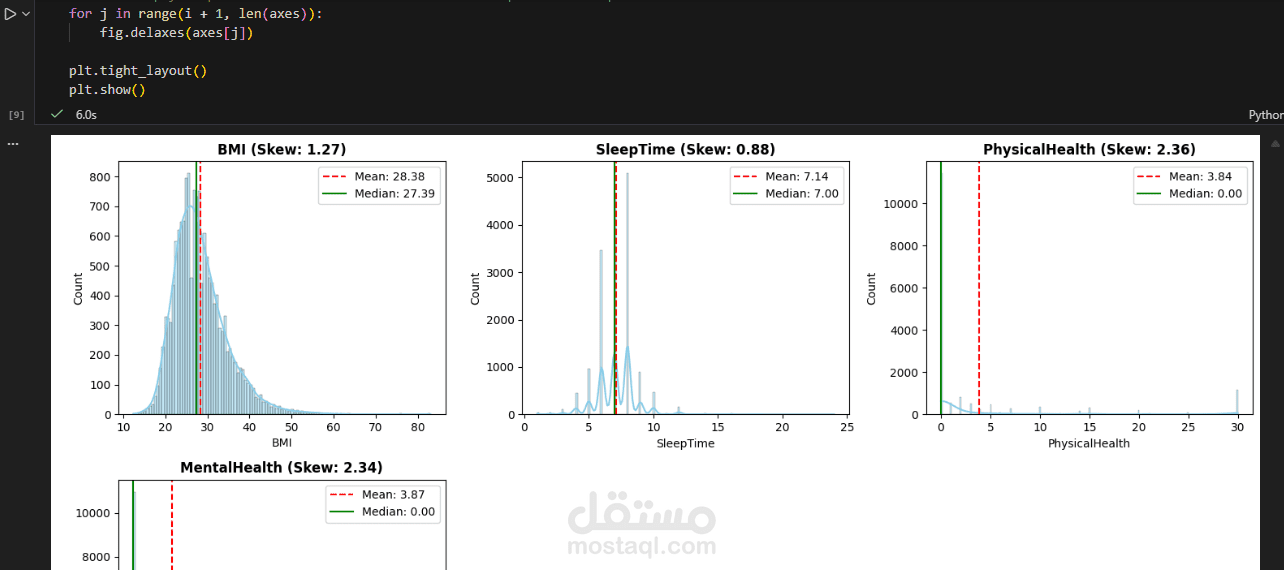The height and width of the screenshot is (570, 1284).
Task: Open the cell output ellipsis menu
Action: [13, 144]
